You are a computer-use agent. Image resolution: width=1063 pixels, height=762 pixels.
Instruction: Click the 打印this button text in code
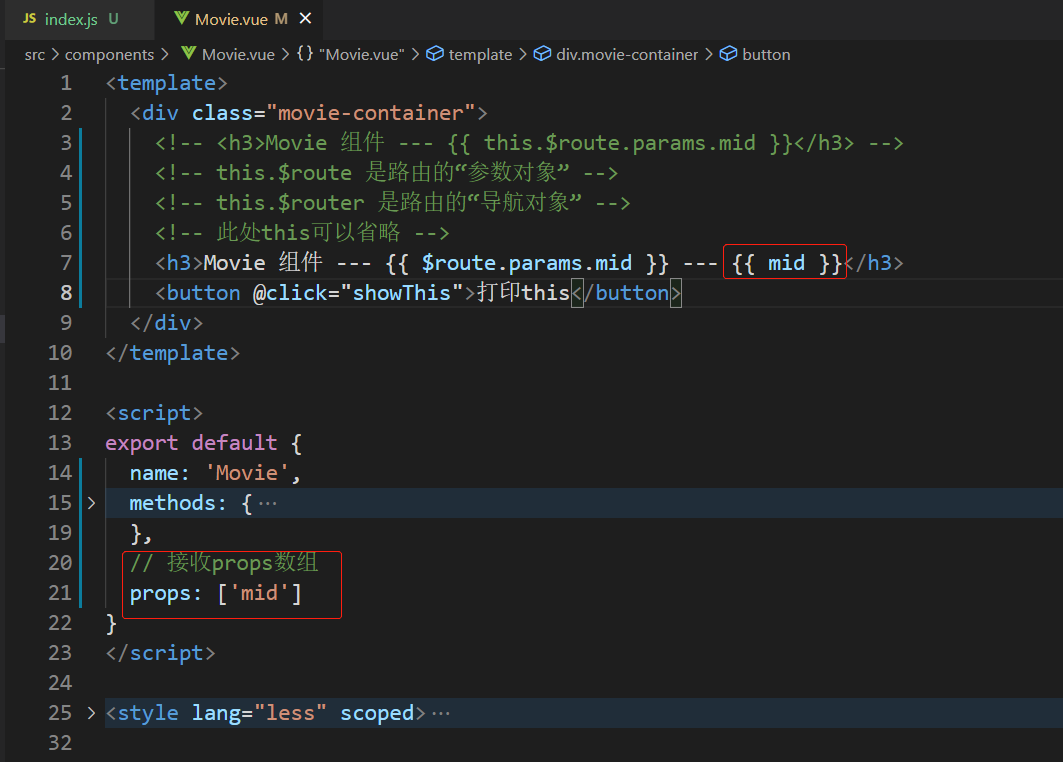click(523, 293)
